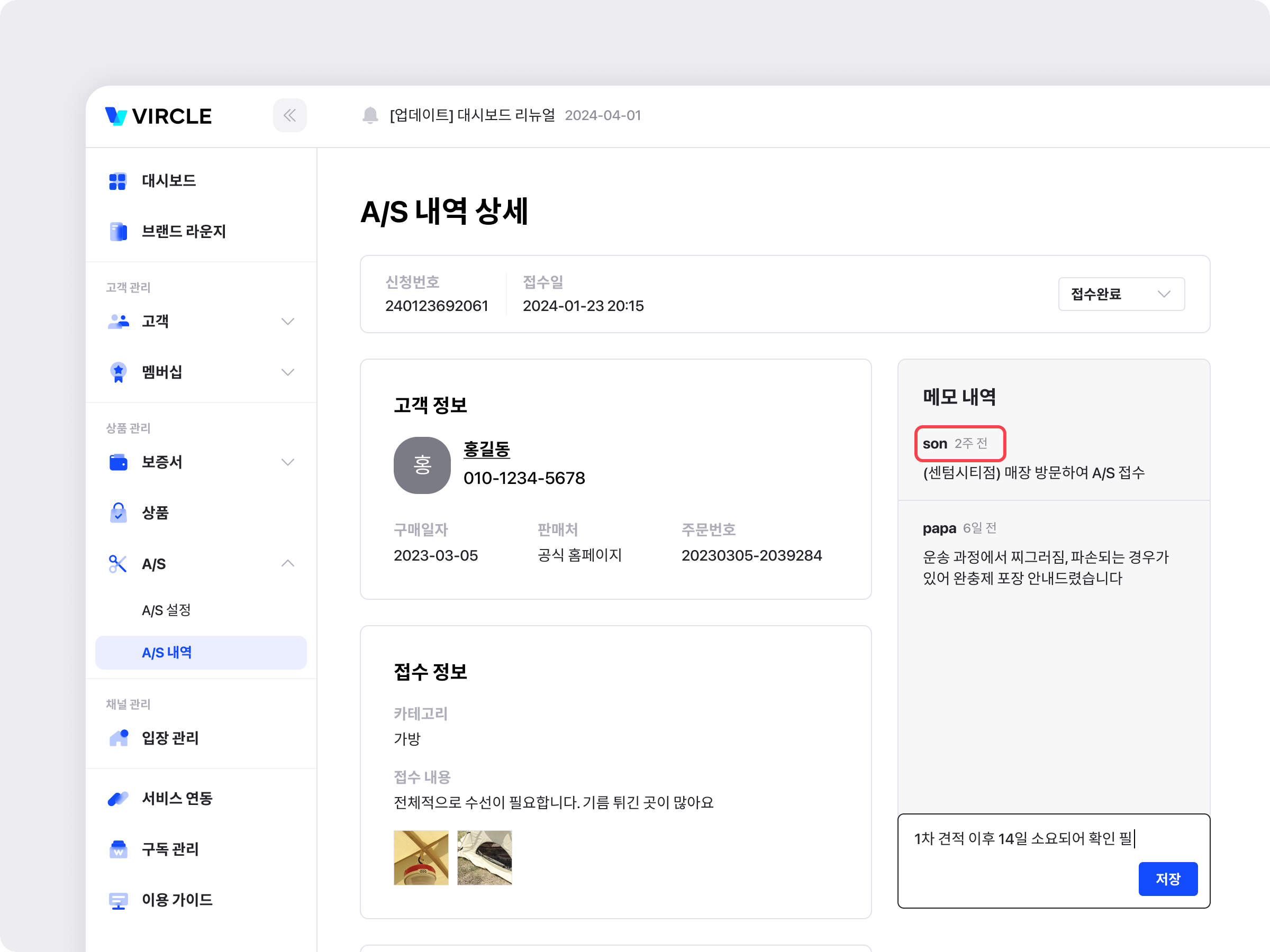Click the 상품 shopping bag icon
Viewport: 1270px width, 952px height.
click(x=119, y=512)
